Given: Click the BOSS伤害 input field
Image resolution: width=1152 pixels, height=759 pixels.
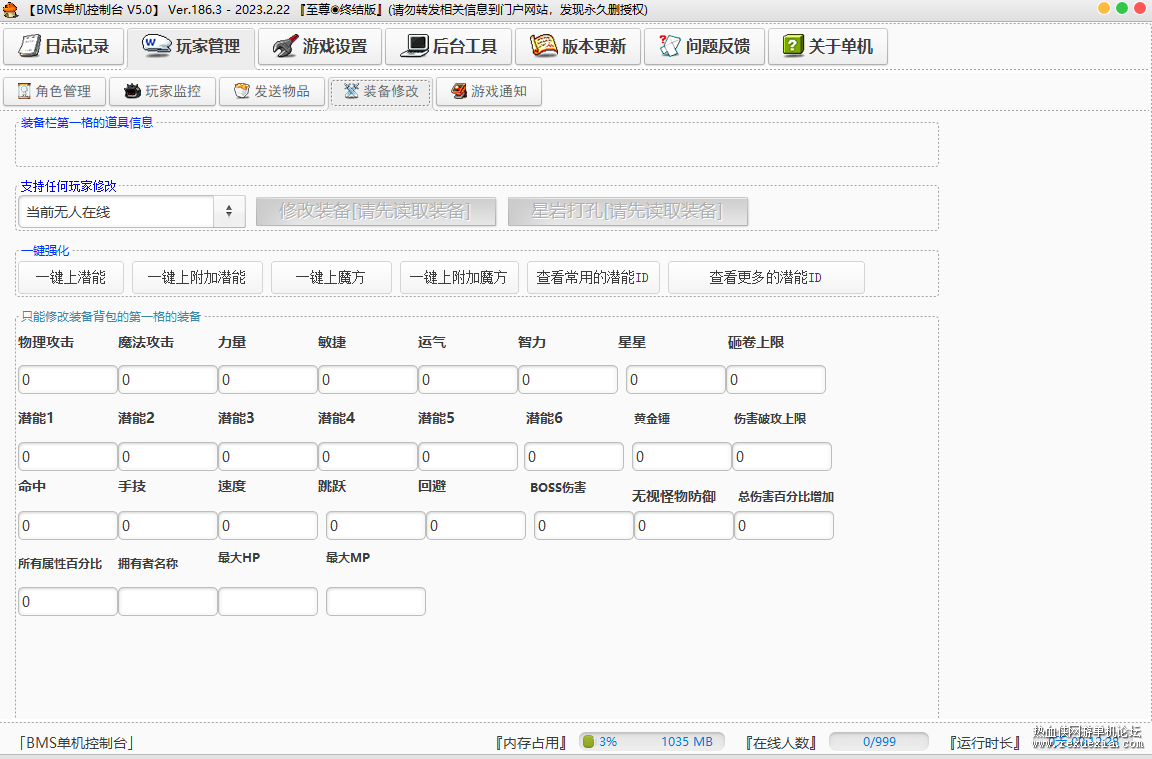Looking at the screenshot, I should coord(583,525).
